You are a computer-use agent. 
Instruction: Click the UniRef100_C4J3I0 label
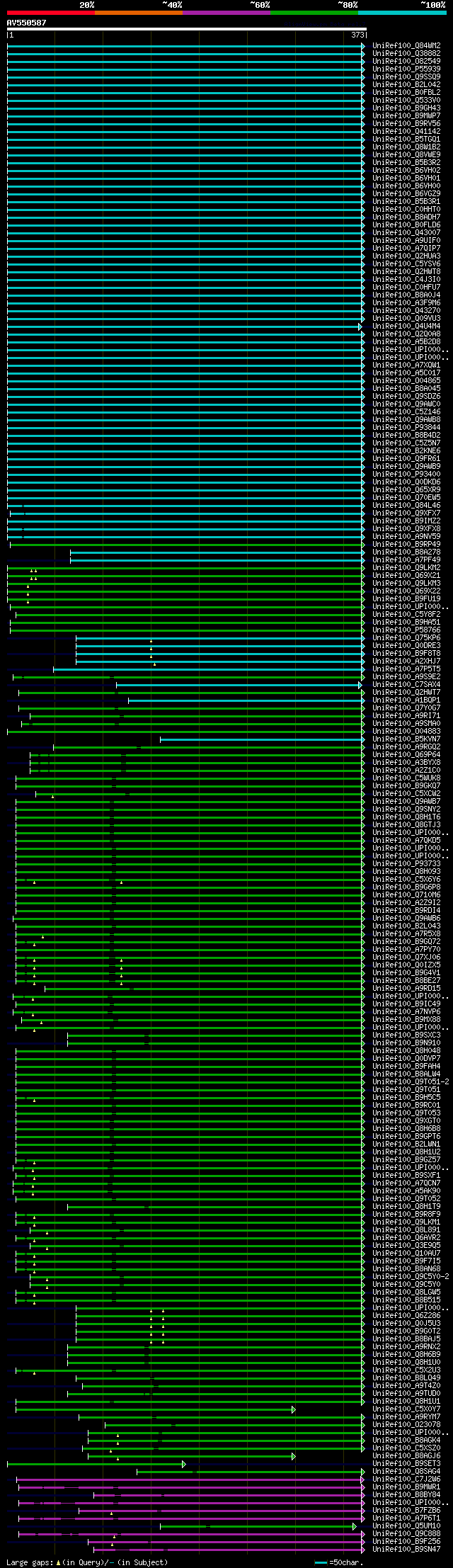pyautogui.click(x=406, y=279)
